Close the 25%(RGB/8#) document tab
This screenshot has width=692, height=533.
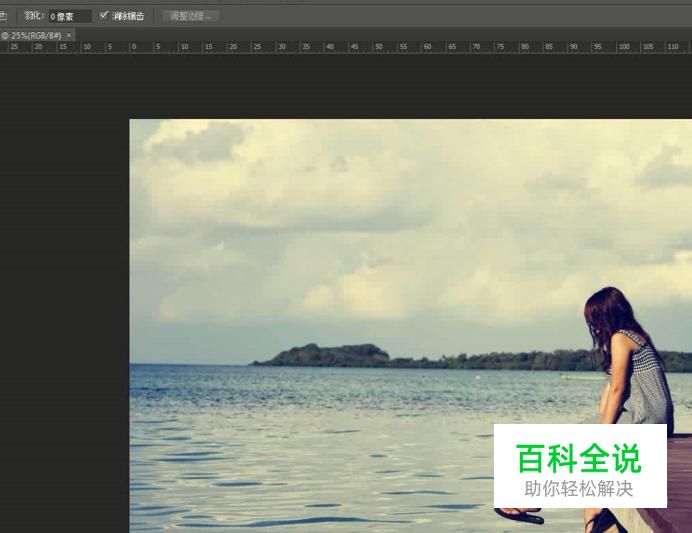click(69, 35)
